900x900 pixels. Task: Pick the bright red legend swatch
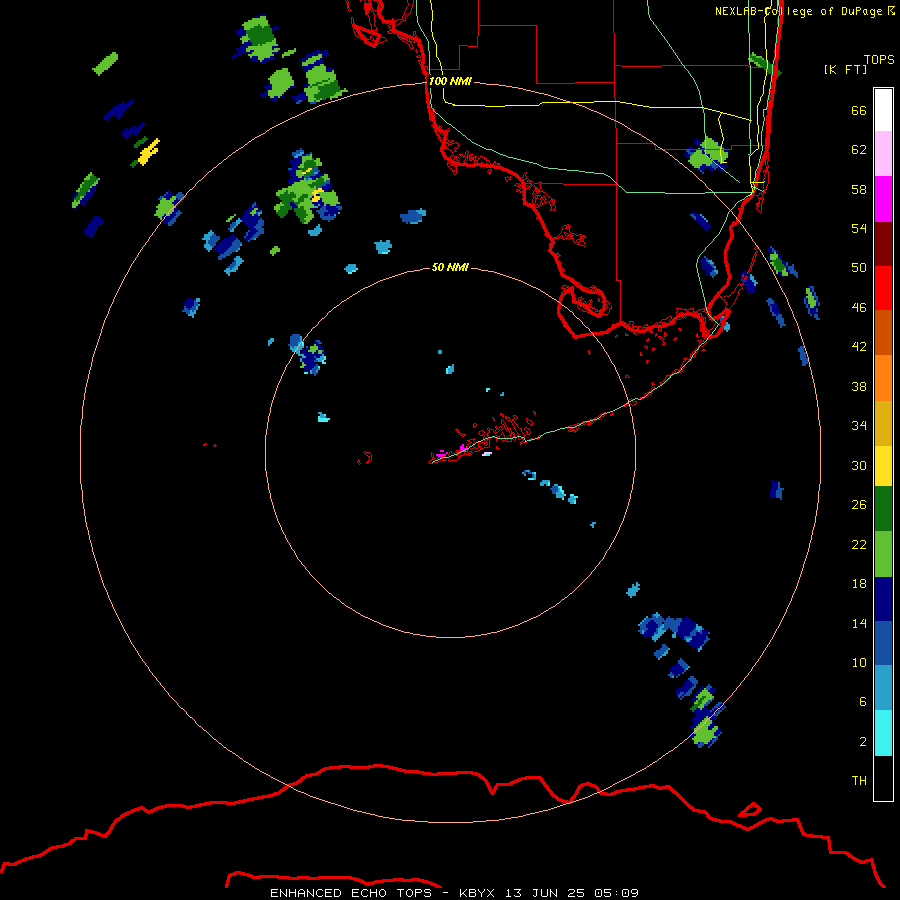tap(883, 288)
